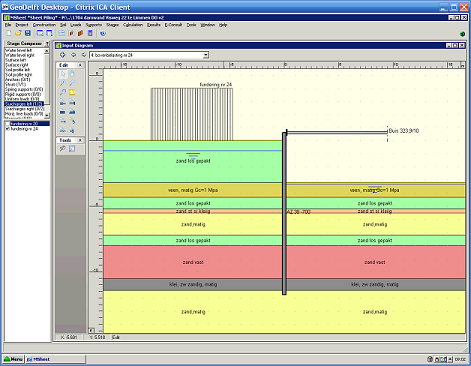Click the left icon in fifth Edit row

63,112
